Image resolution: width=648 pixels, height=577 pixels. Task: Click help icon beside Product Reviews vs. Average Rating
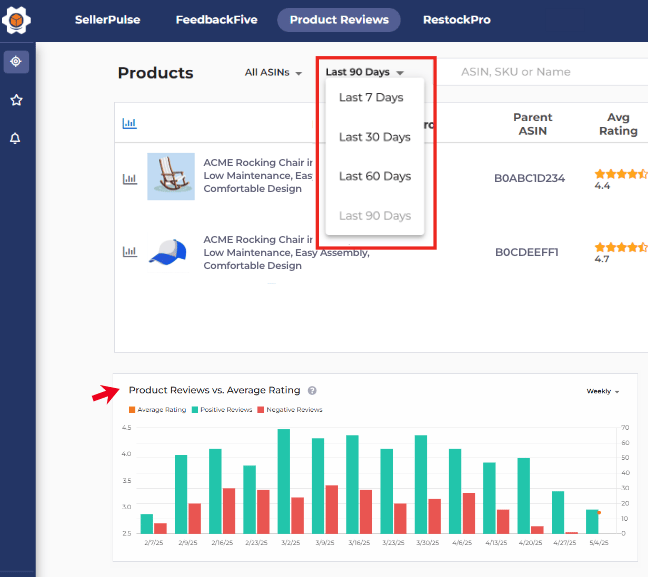pyautogui.click(x=312, y=390)
